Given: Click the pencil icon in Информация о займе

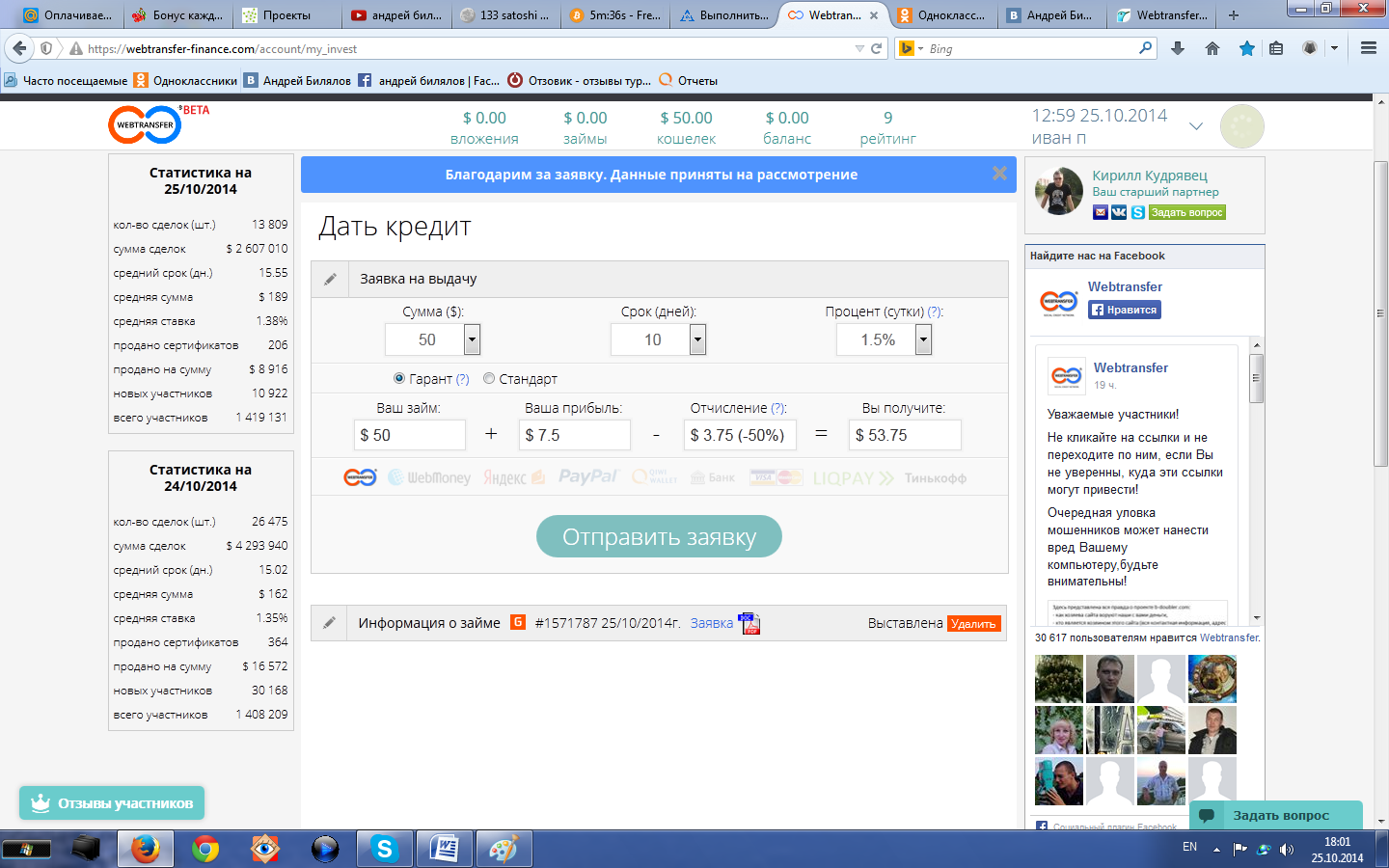Looking at the screenshot, I should 329,623.
